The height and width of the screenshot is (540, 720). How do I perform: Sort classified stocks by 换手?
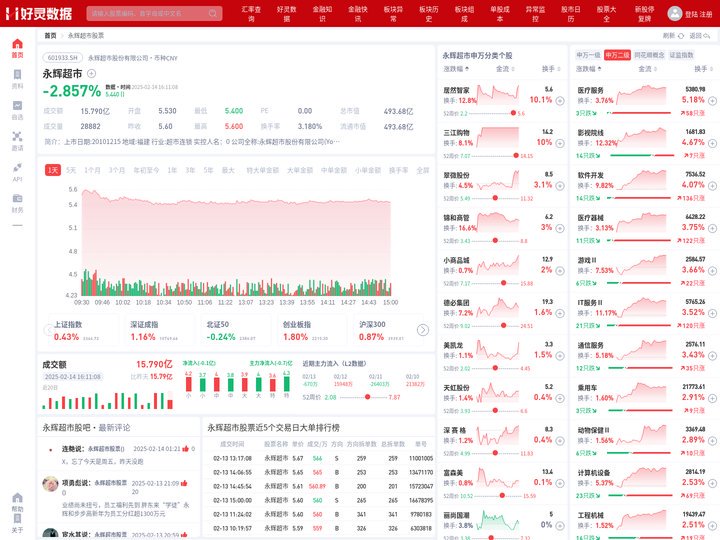(551, 69)
